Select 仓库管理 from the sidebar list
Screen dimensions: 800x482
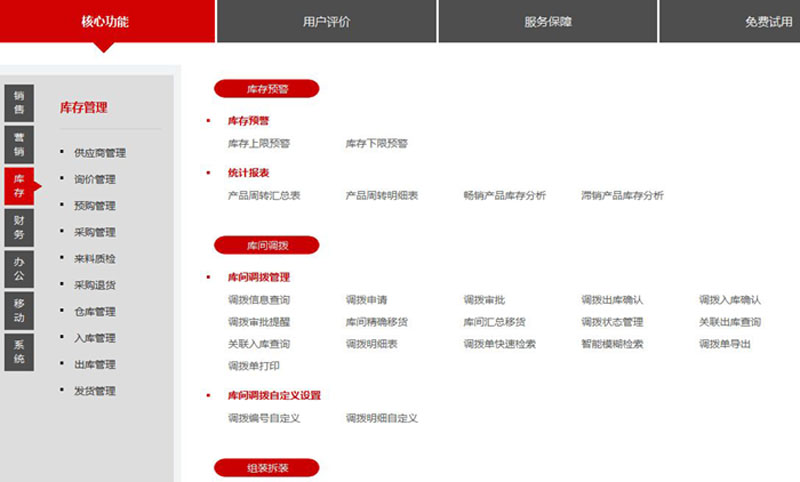(x=94, y=311)
